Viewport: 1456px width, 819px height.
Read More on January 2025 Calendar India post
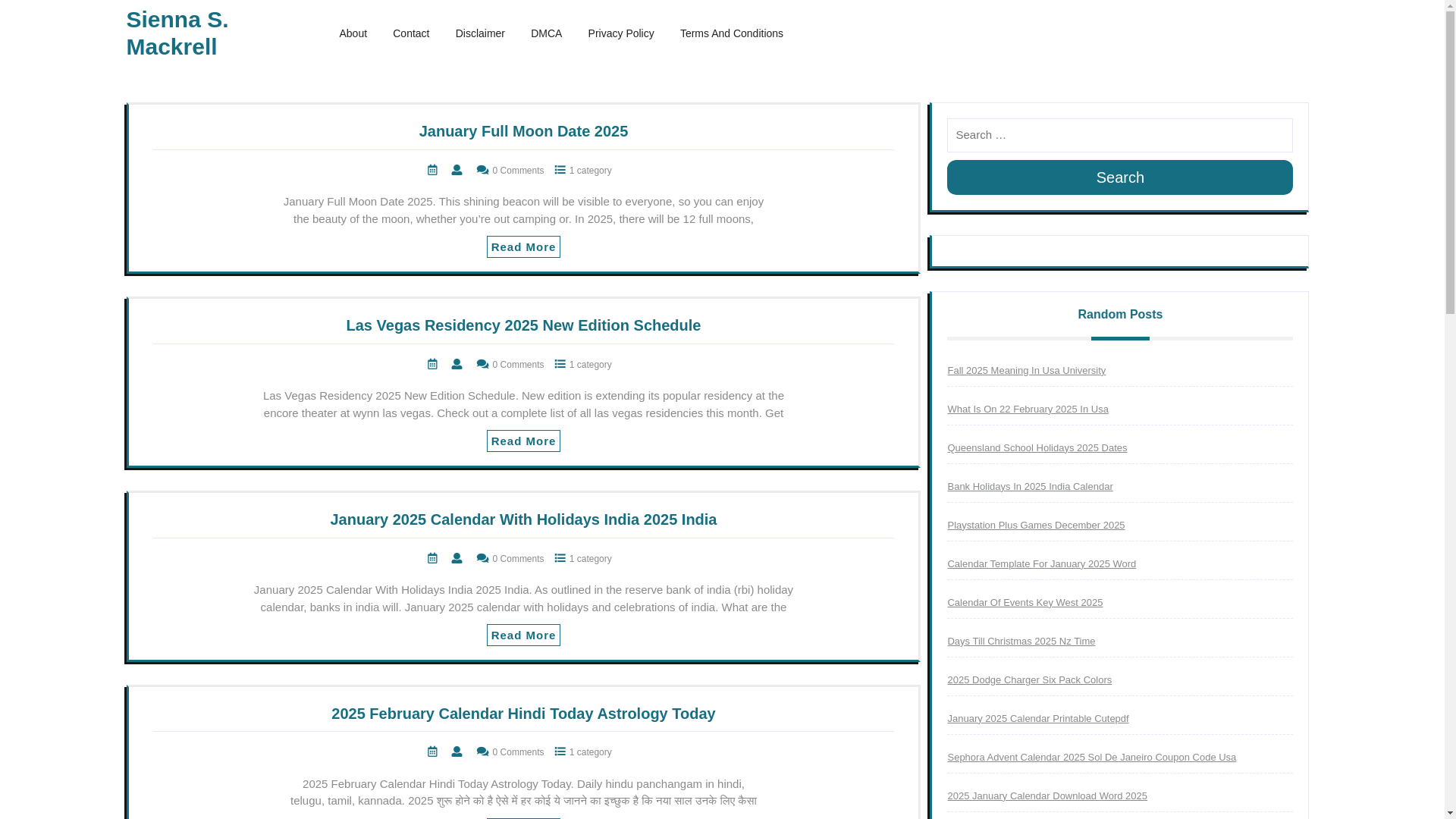(523, 635)
